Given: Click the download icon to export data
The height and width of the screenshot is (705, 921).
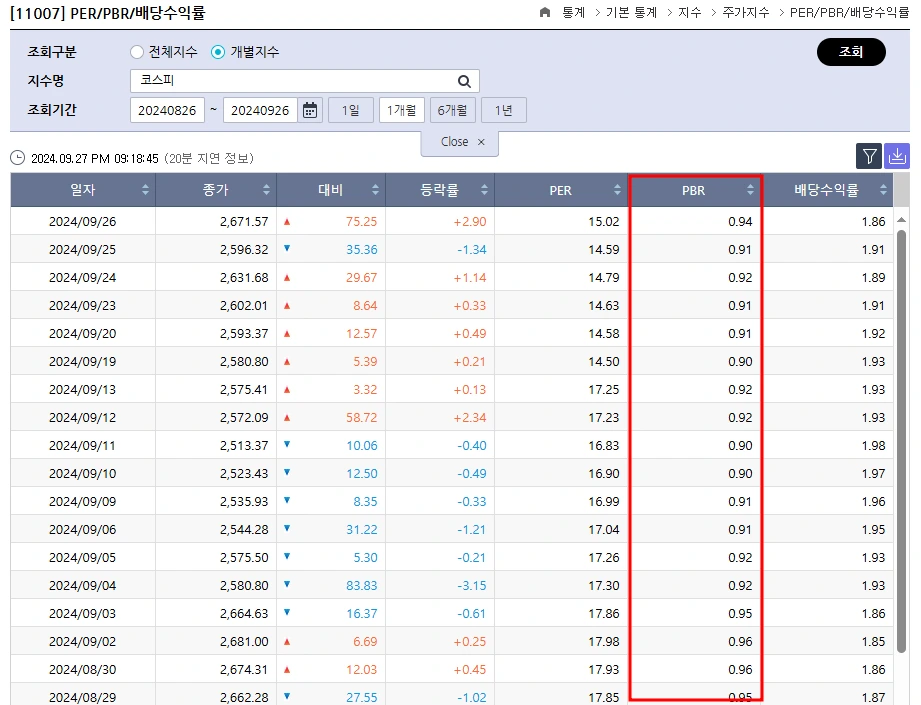Looking at the screenshot, I should pos(897,157).
